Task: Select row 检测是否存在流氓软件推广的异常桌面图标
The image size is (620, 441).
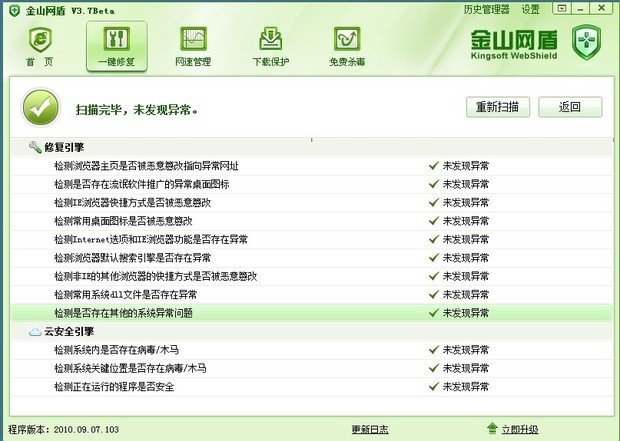Action: point(312,184)
